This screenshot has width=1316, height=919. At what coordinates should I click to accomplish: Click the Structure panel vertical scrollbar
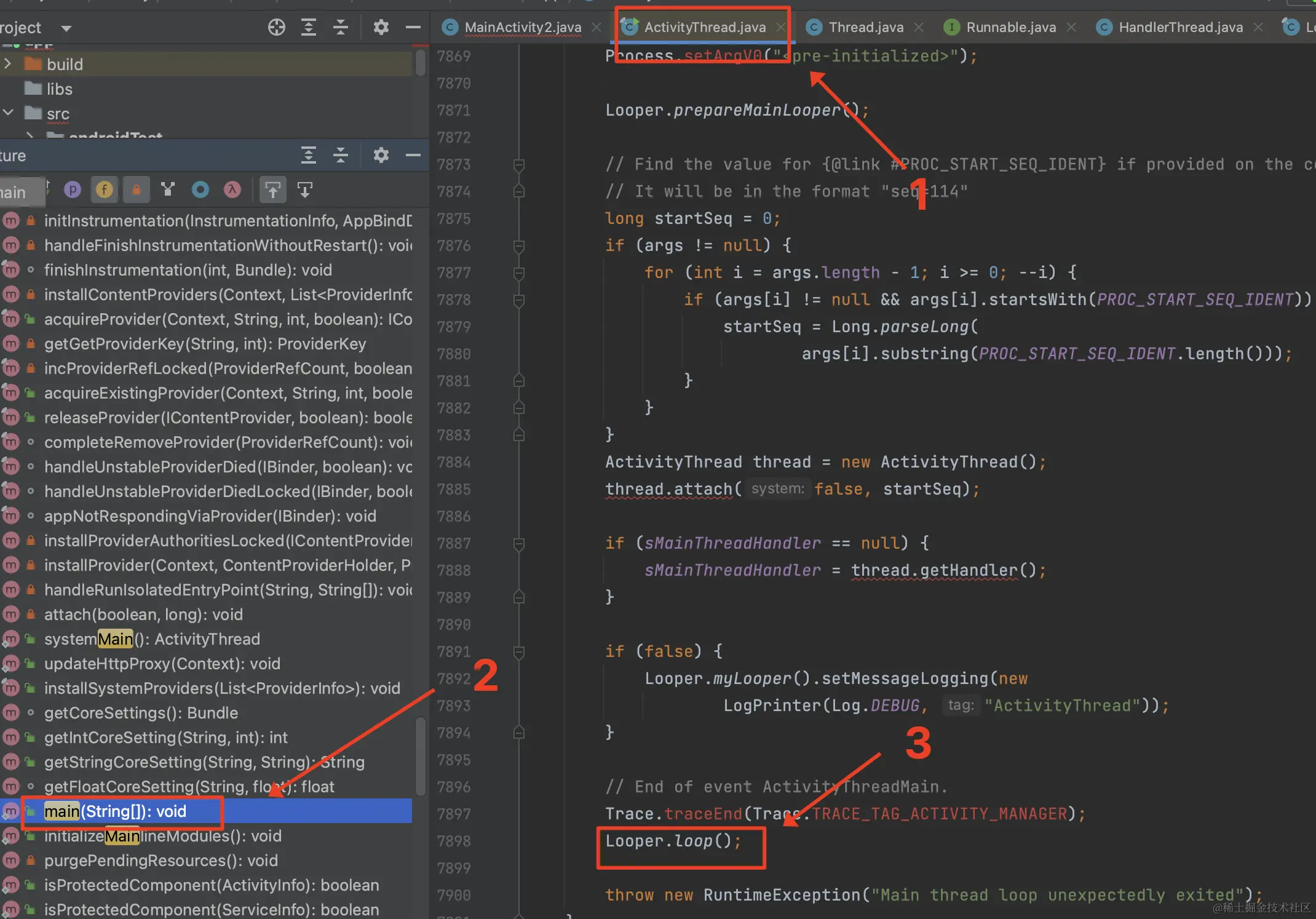coord(421,755)
